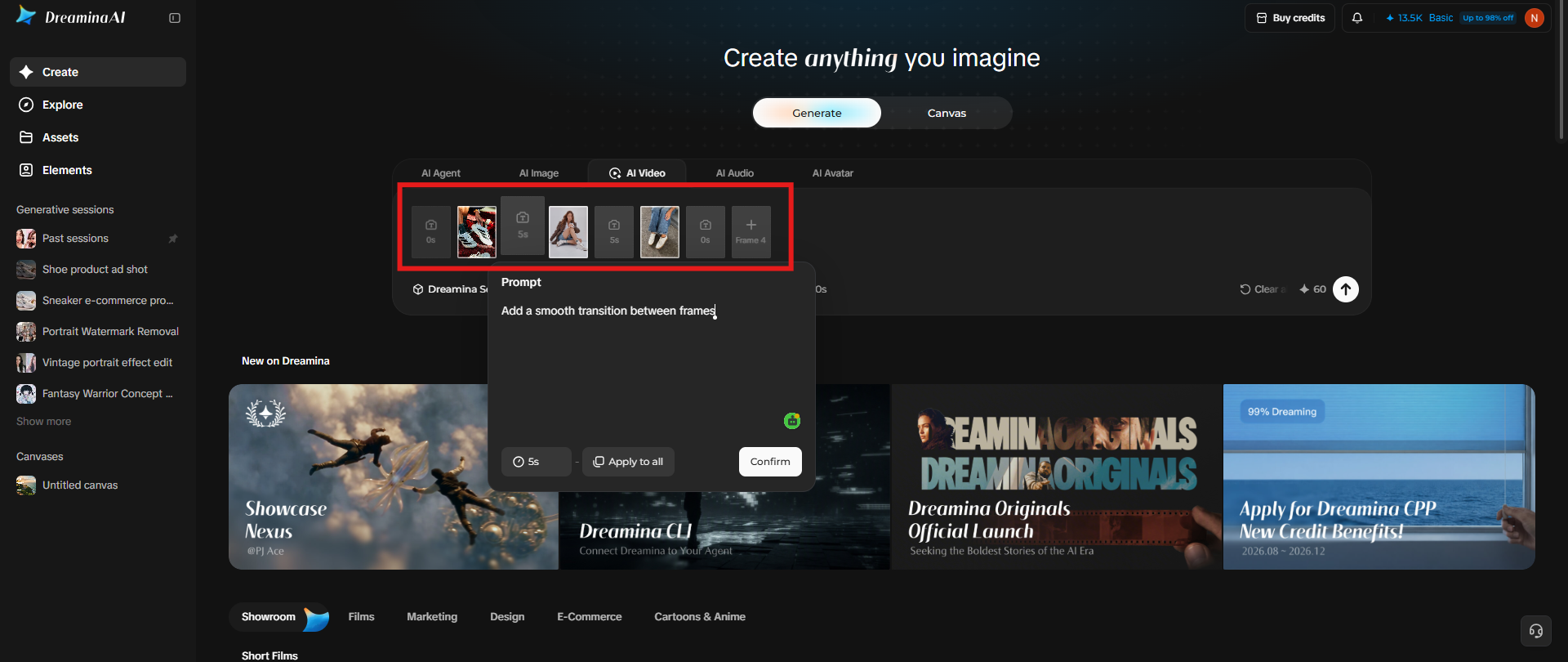
Task: Switch to Generate mode
Action: coord(817,113)
